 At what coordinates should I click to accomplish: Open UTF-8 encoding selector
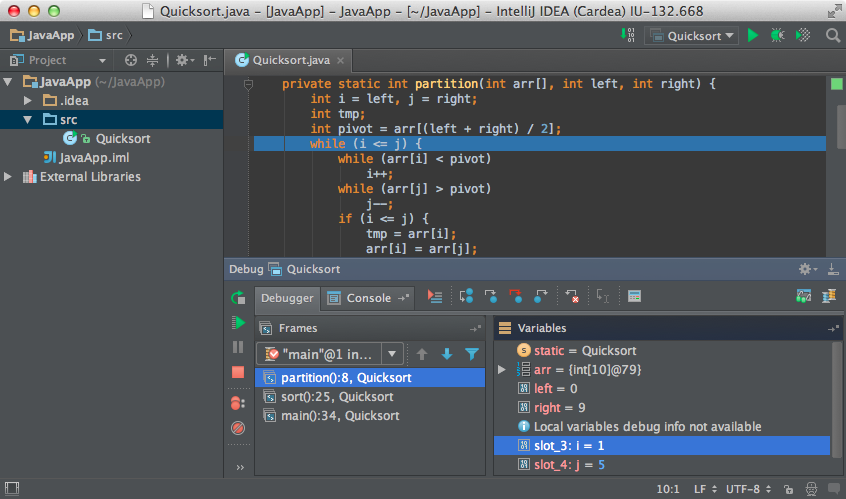748,489
